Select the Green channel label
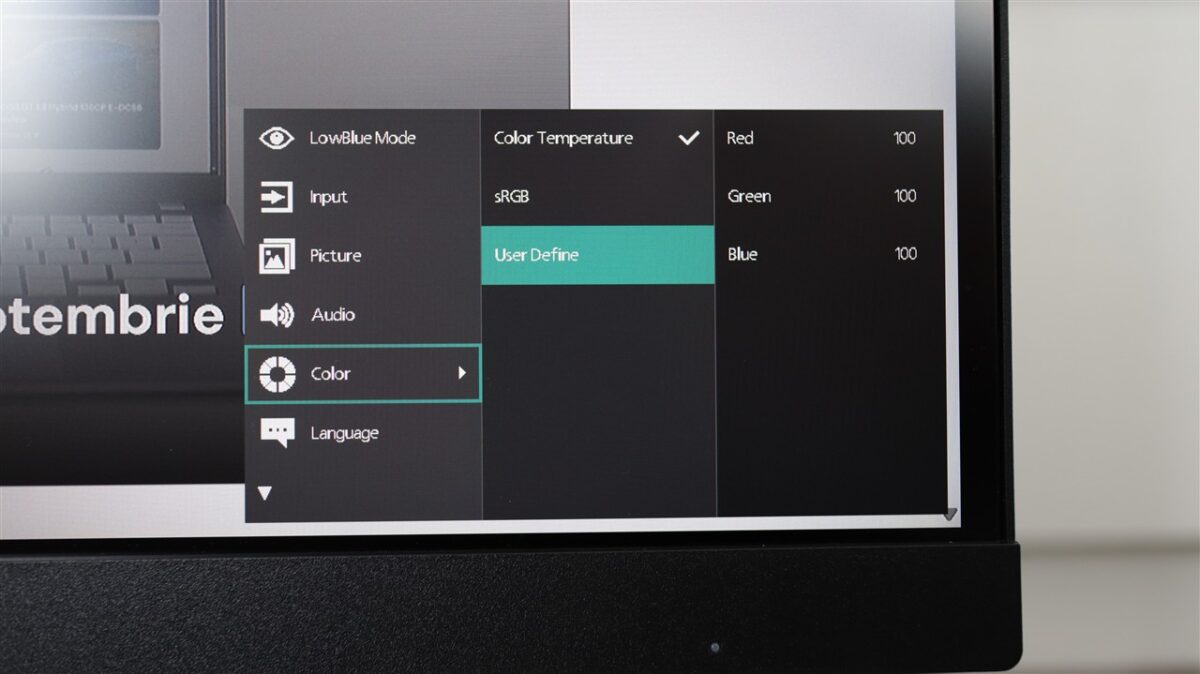Image resolution: width=1200 pixels, height=674 pixels. [749, 196]
